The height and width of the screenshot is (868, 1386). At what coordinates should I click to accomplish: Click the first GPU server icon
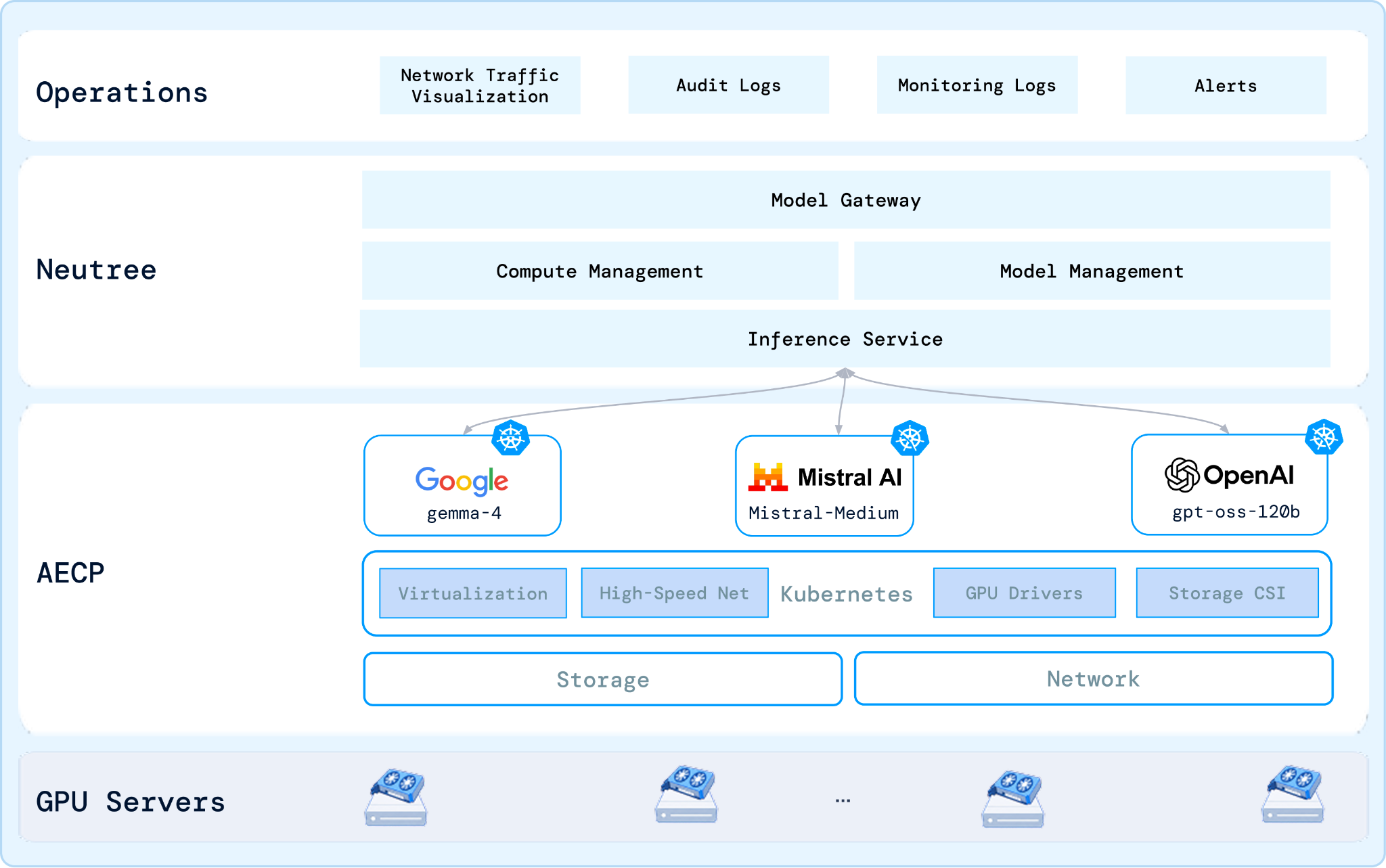tap(397, 797)
